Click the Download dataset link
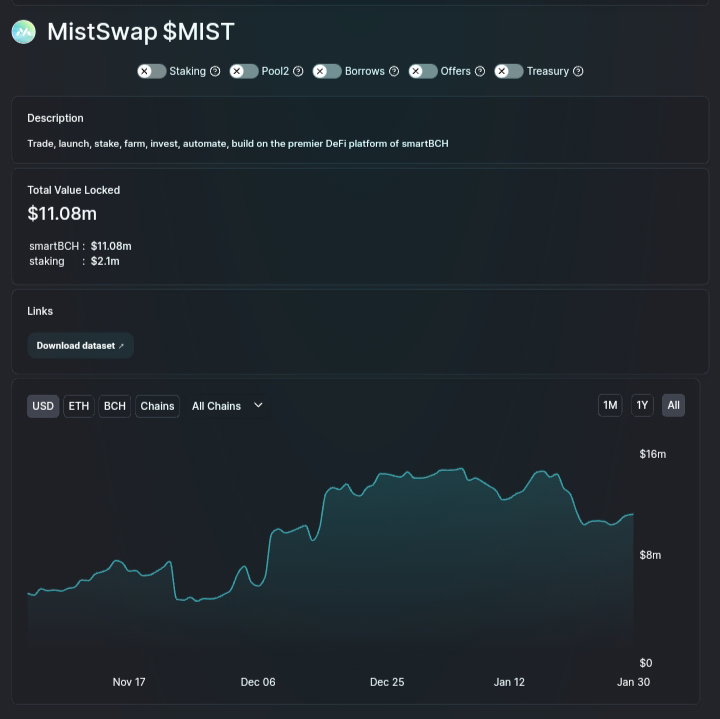Viewport: 720px width, 719px height. coord(80,346)
